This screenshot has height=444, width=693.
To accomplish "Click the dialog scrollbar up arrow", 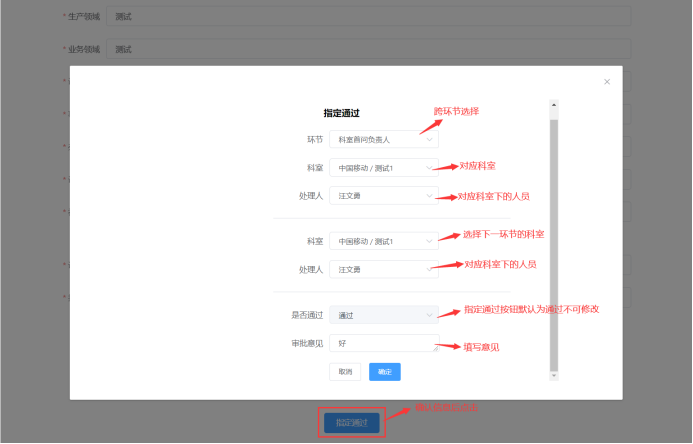I will (554, 105).
